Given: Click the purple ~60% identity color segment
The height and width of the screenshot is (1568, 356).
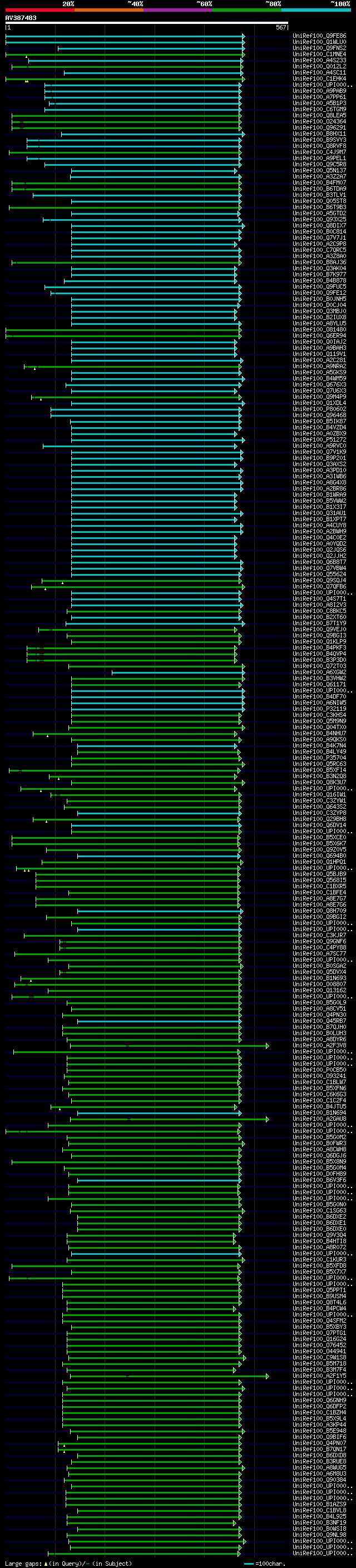Looking at the screenshot, I should [x=179, y=10].
